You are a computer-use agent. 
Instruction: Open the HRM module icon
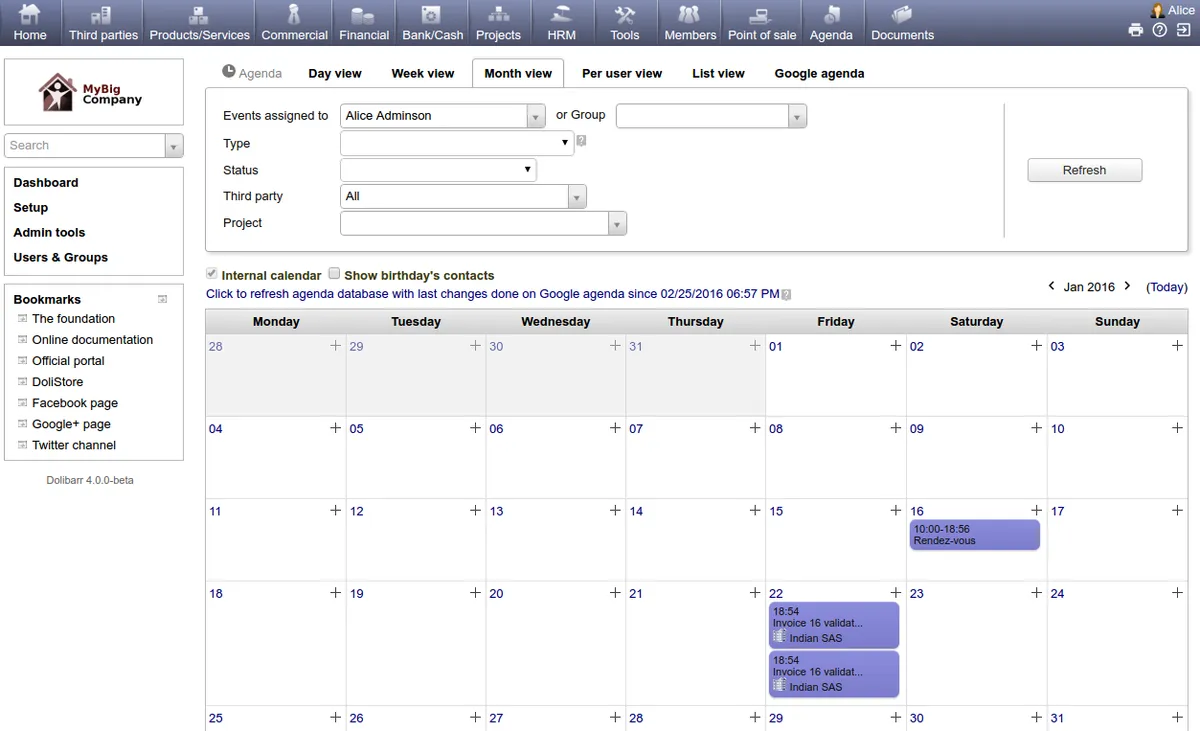pos(561,15)
